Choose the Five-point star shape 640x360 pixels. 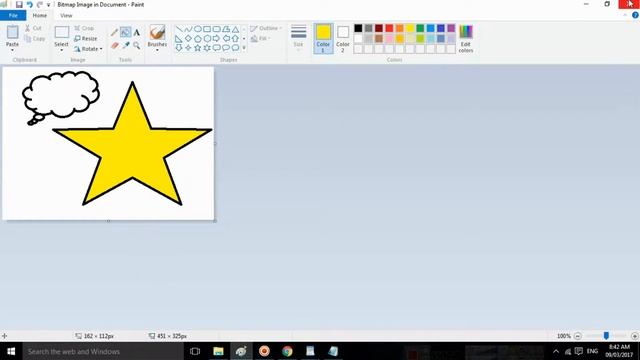[x=198, y=48]
